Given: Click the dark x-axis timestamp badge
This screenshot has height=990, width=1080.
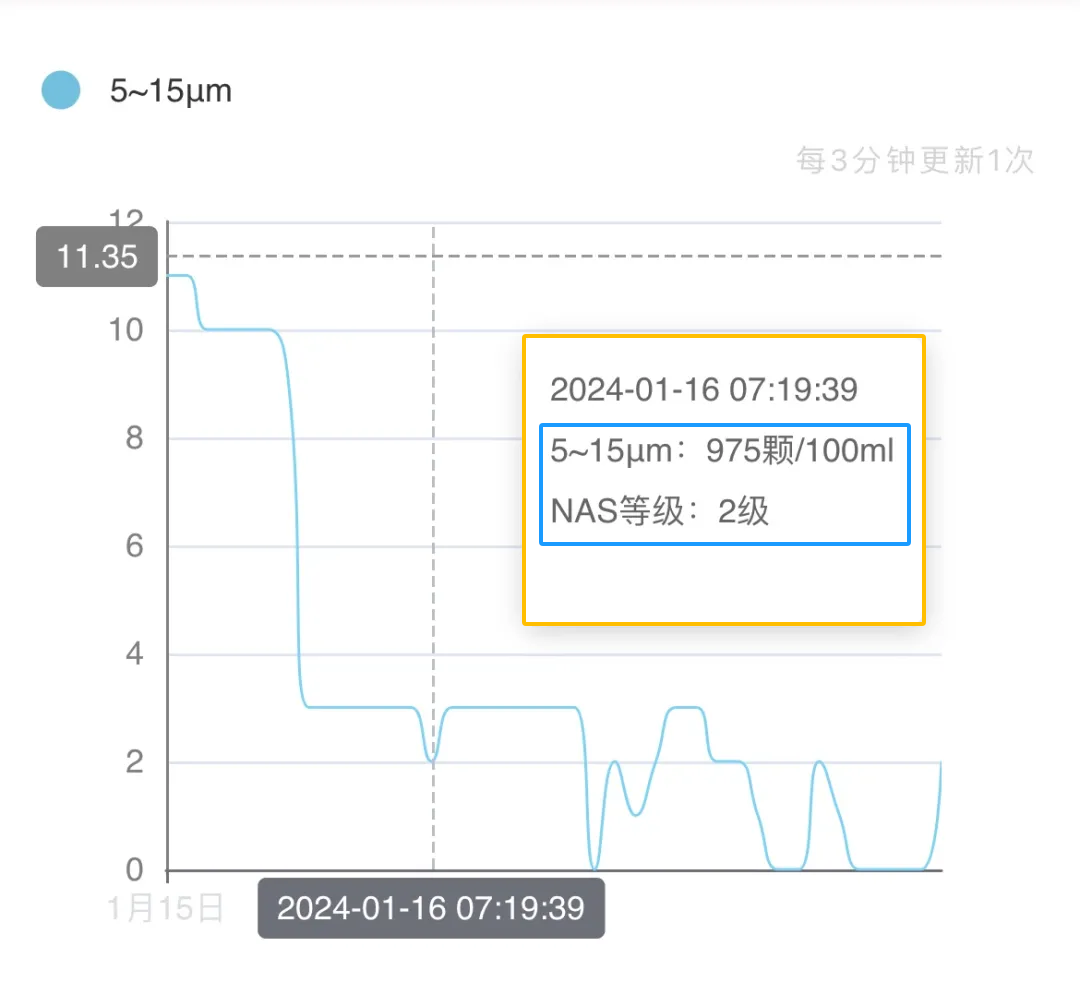Looking at the screenshot, I should [x=431, y=908].
